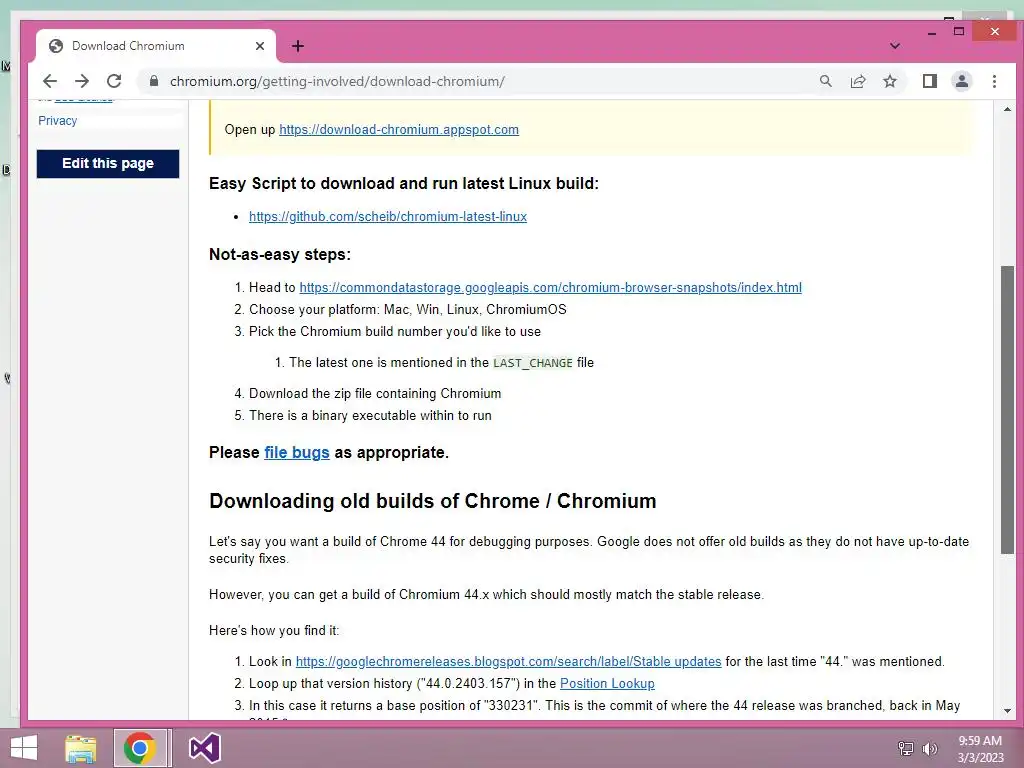1024x768 pixels.
Task: Click the lock site info icon
Action: (154, 81)
